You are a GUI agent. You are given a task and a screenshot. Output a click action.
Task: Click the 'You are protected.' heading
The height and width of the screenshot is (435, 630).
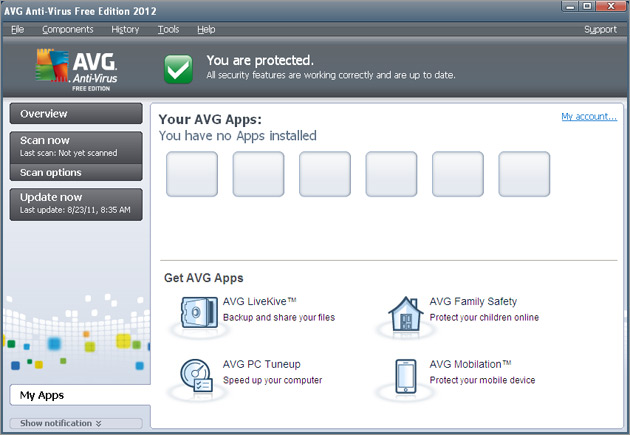click(260, 60)
